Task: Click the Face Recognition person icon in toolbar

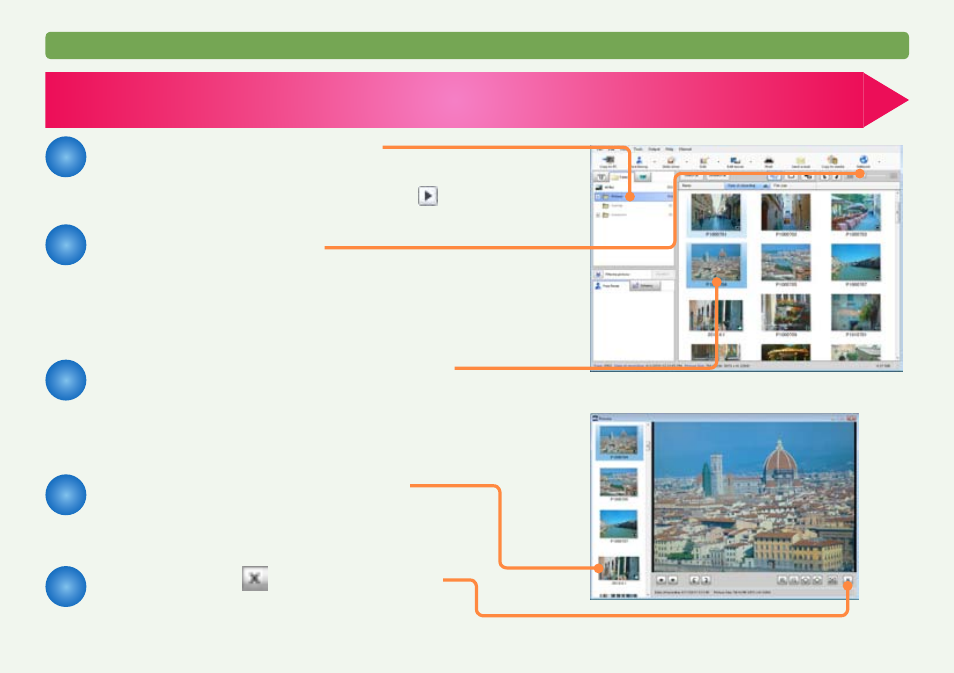Action: coord(639,159)
